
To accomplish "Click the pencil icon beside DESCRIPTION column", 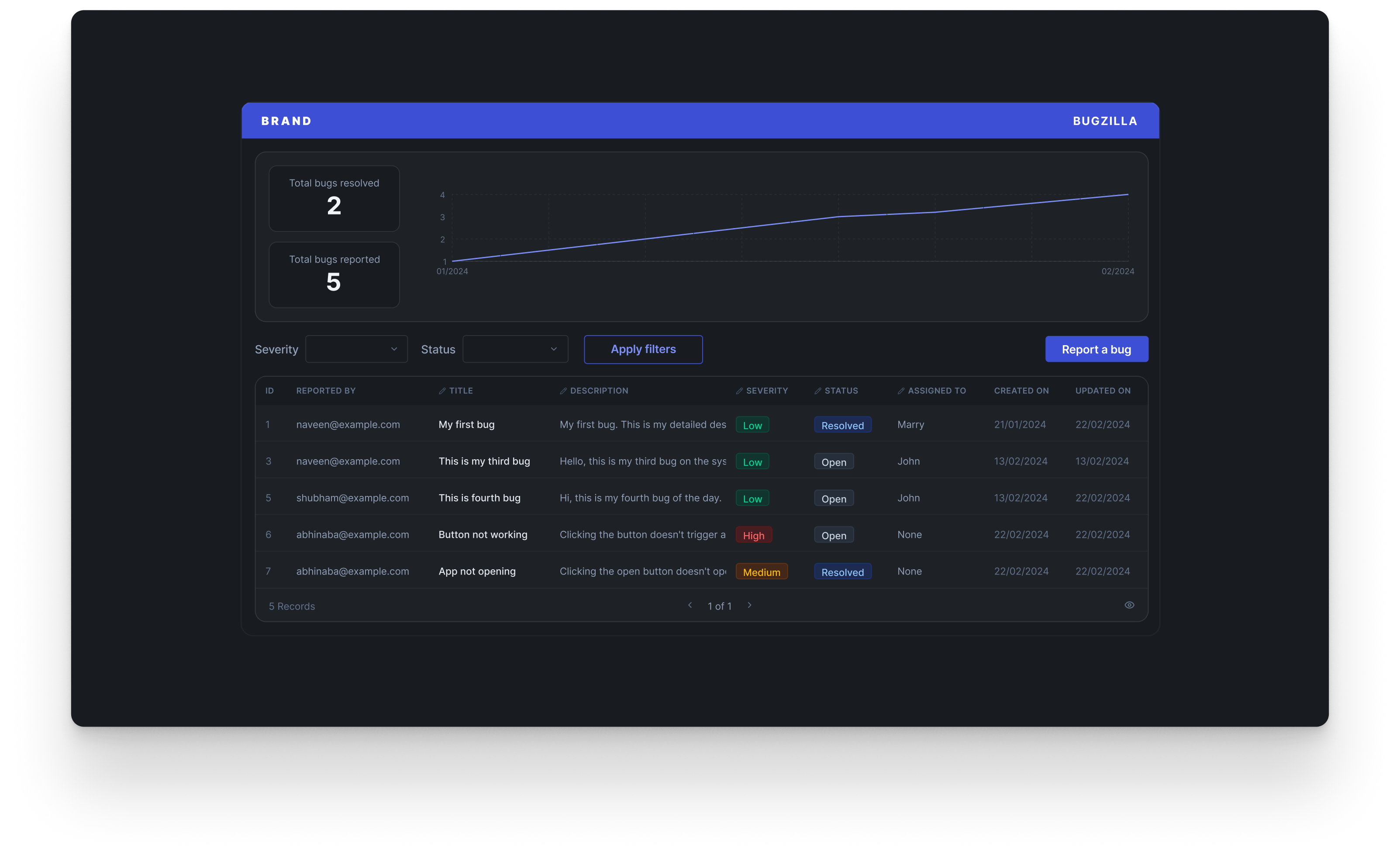I will (x=563, y=391).
